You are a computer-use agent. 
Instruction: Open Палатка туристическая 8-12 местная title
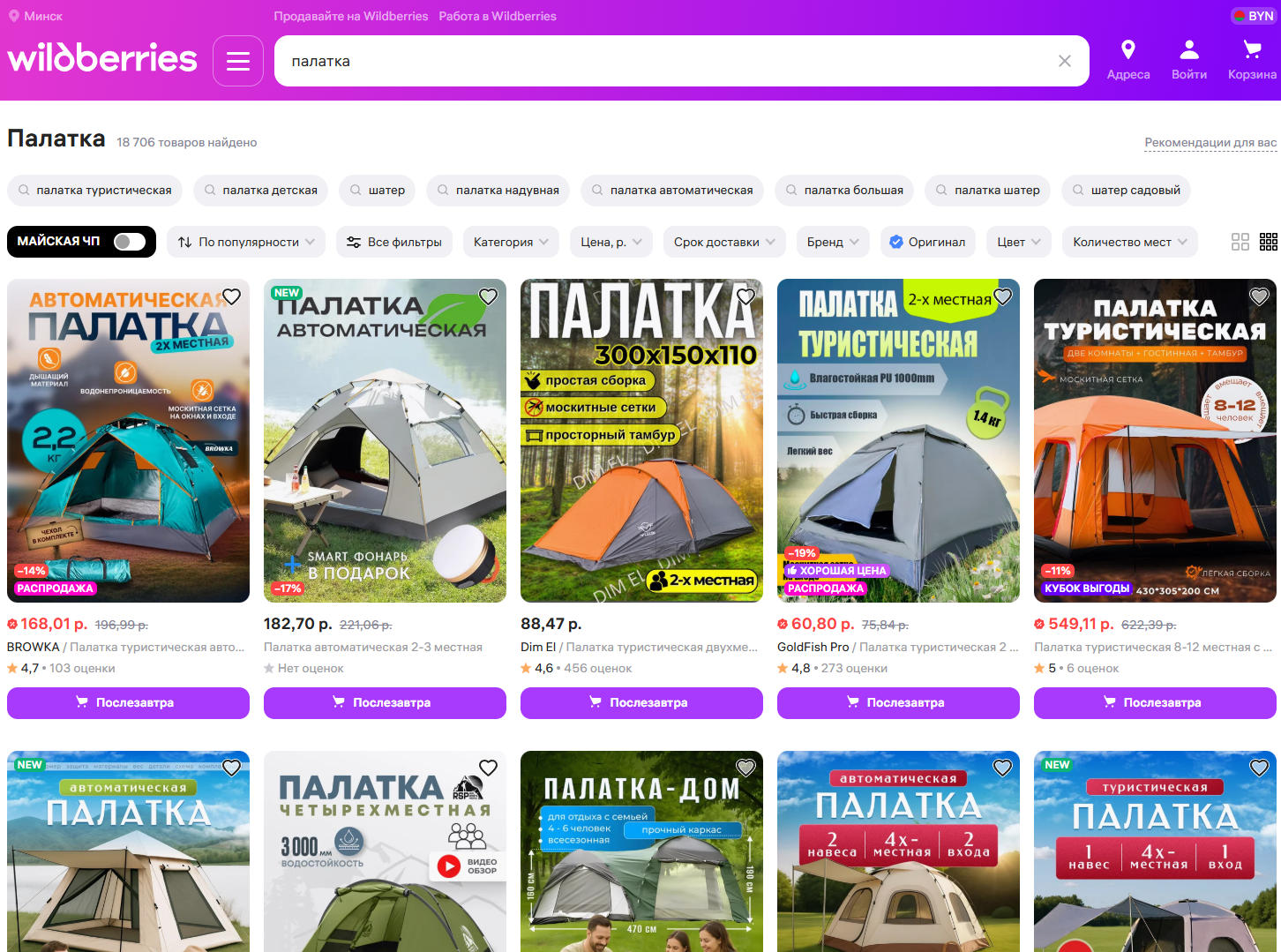pos(1153,648)
